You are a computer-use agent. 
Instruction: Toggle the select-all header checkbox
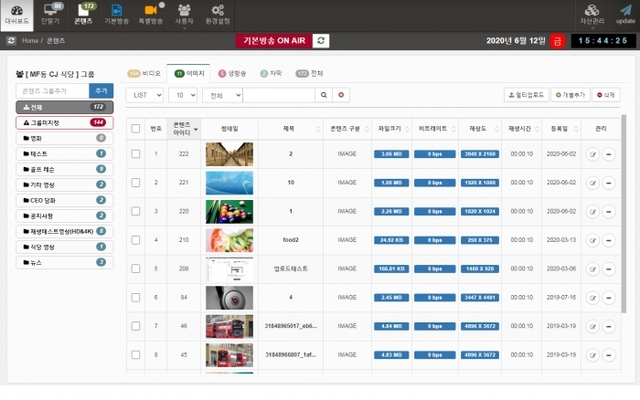pos(136,129)
